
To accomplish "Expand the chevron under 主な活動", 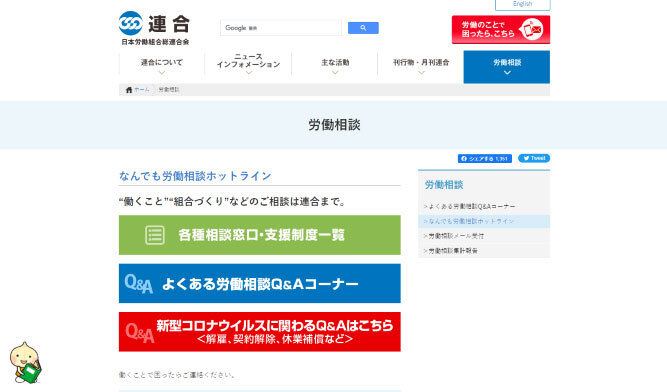I will coord(335,73).
